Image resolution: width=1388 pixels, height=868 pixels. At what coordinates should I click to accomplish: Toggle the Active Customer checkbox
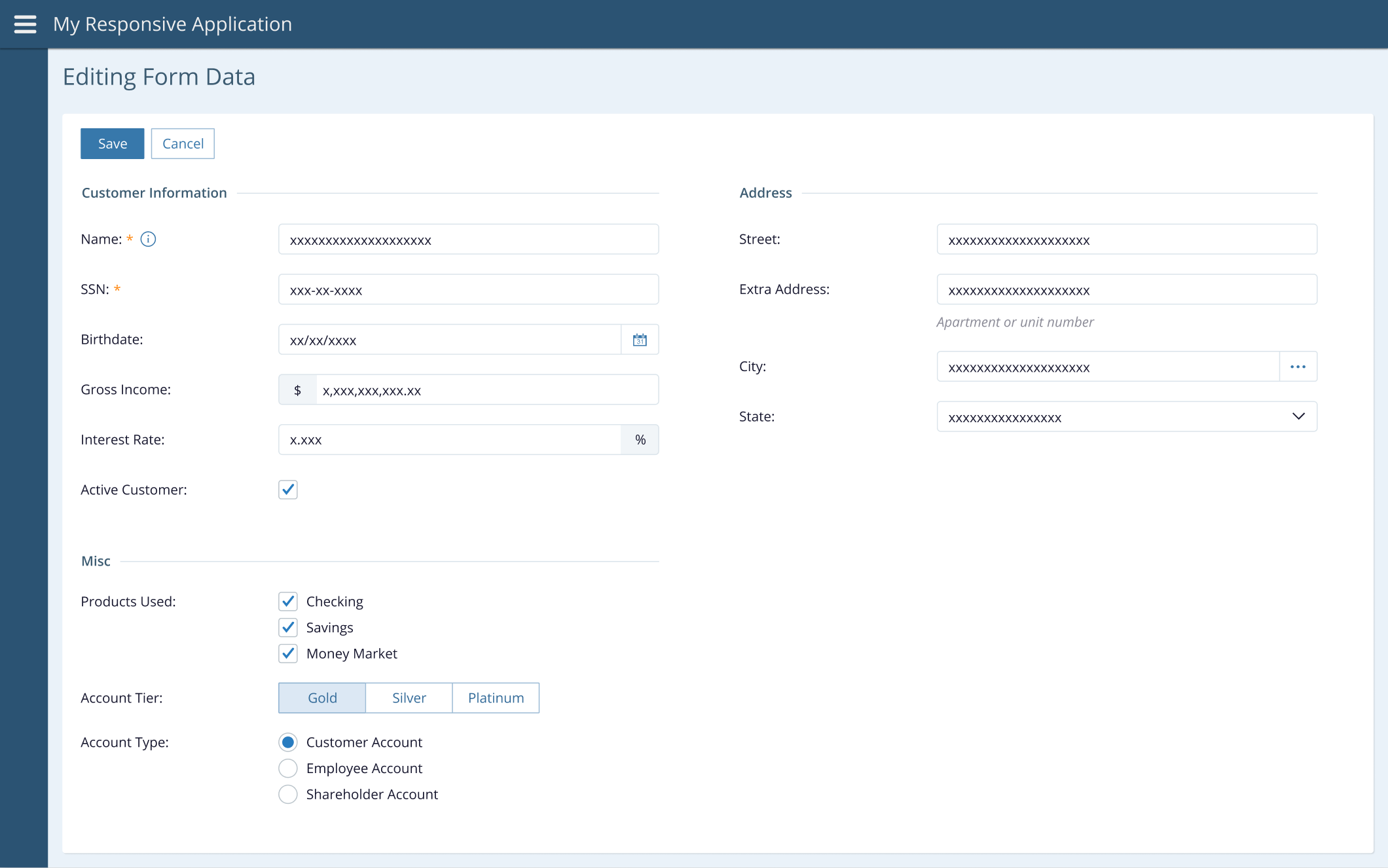(288, 490)
